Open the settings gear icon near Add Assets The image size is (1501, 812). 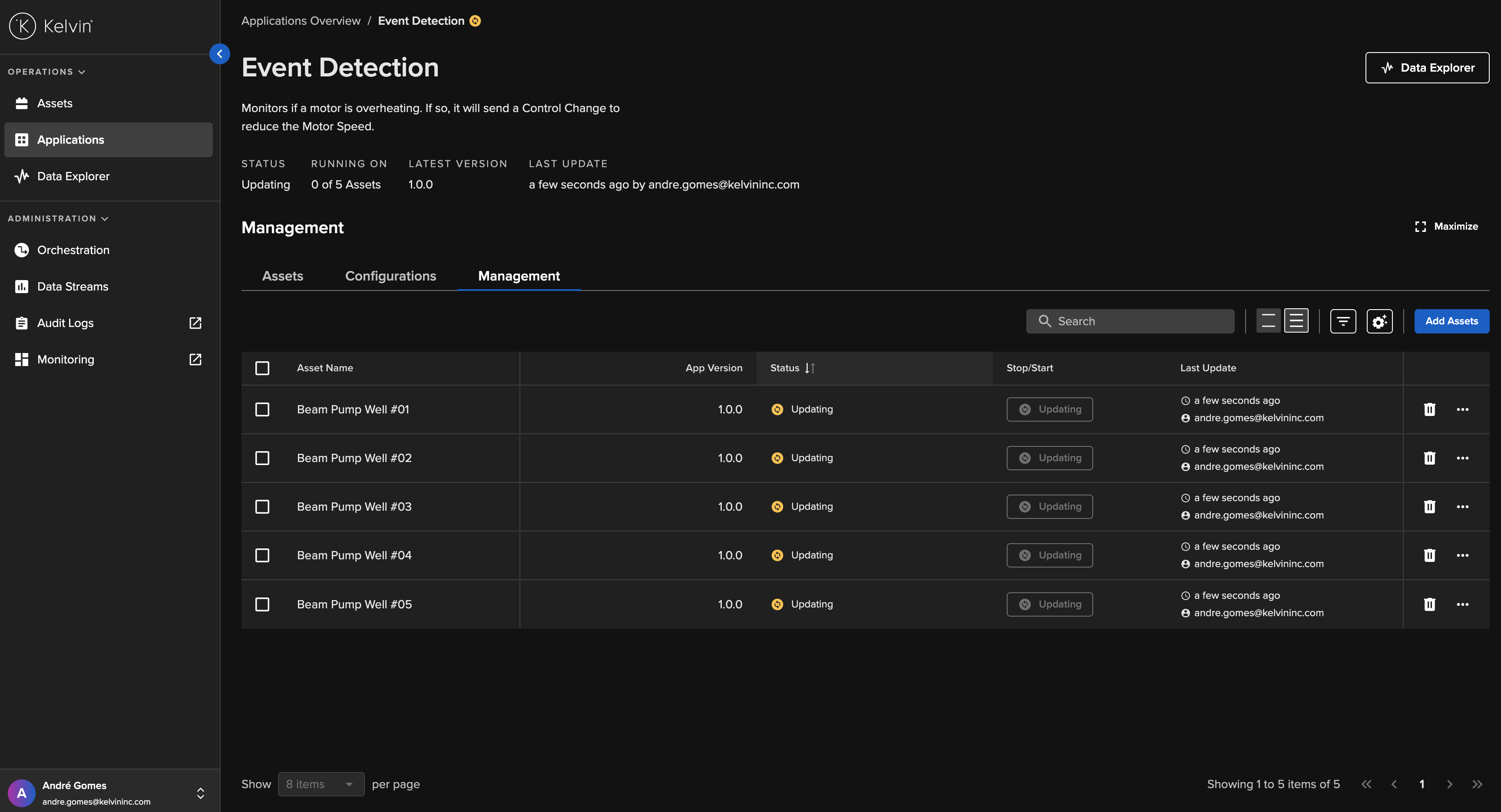(x=1379, y=321)
